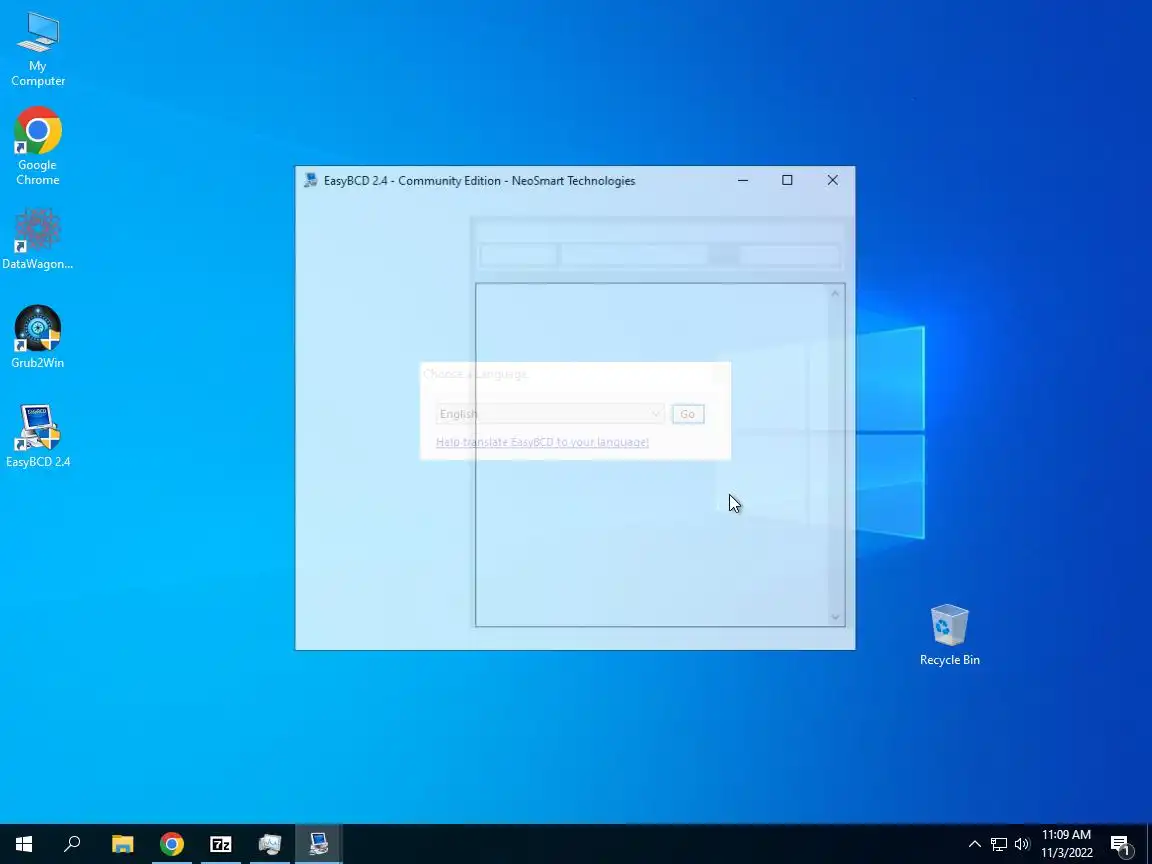
Task: Open the EasyBCD 2.4 desktop shortcut
Action: click(37, 436)
